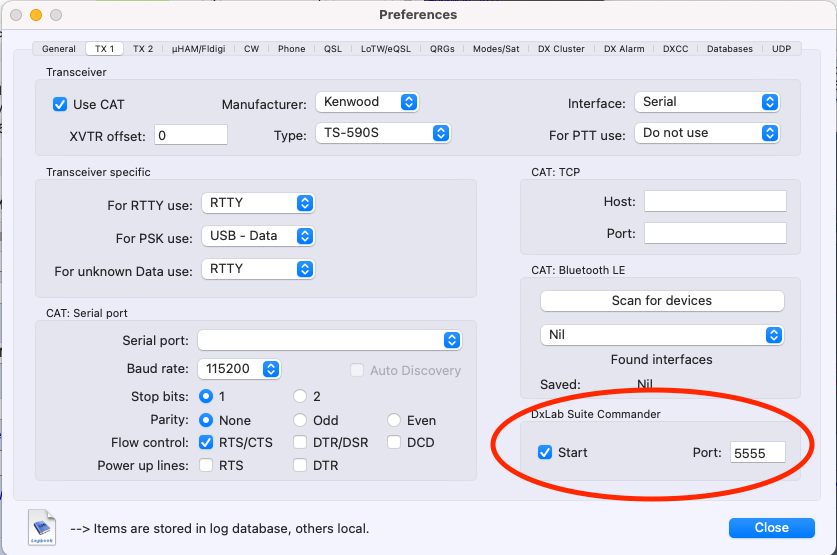Image resolution: width=837 pixels, height=555 pixels.
Task: Enable DTR/DSR flow control
Action: pyautogui.click(x=300, y=442)
